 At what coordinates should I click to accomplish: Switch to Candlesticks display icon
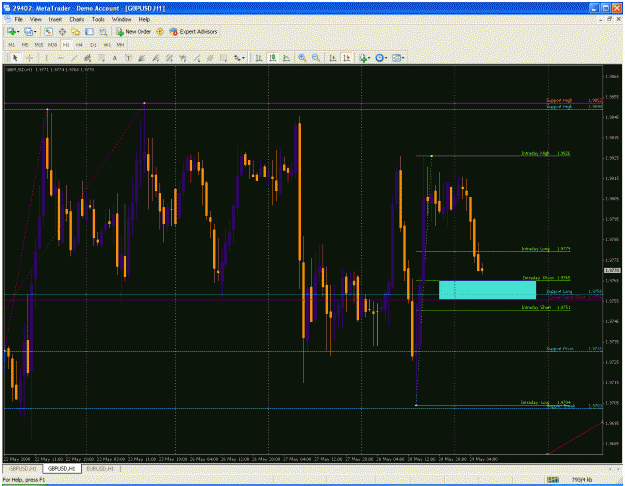point(273,58)
